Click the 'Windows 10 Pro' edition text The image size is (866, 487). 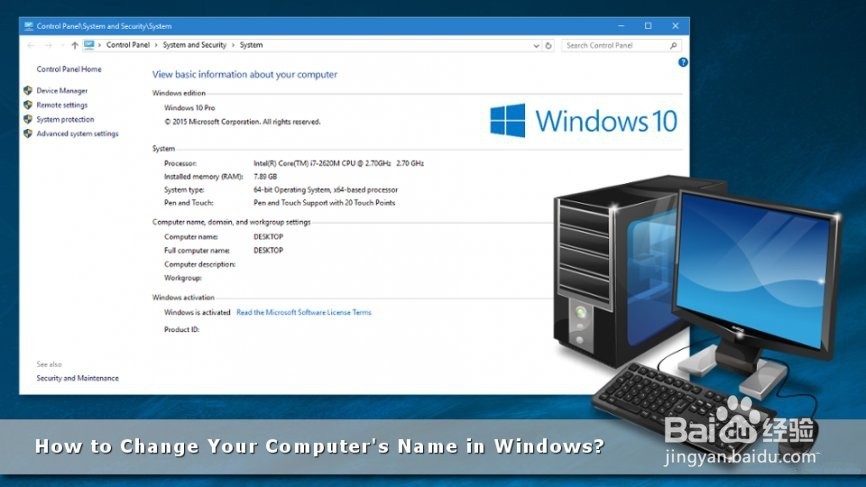coord(189,108)
